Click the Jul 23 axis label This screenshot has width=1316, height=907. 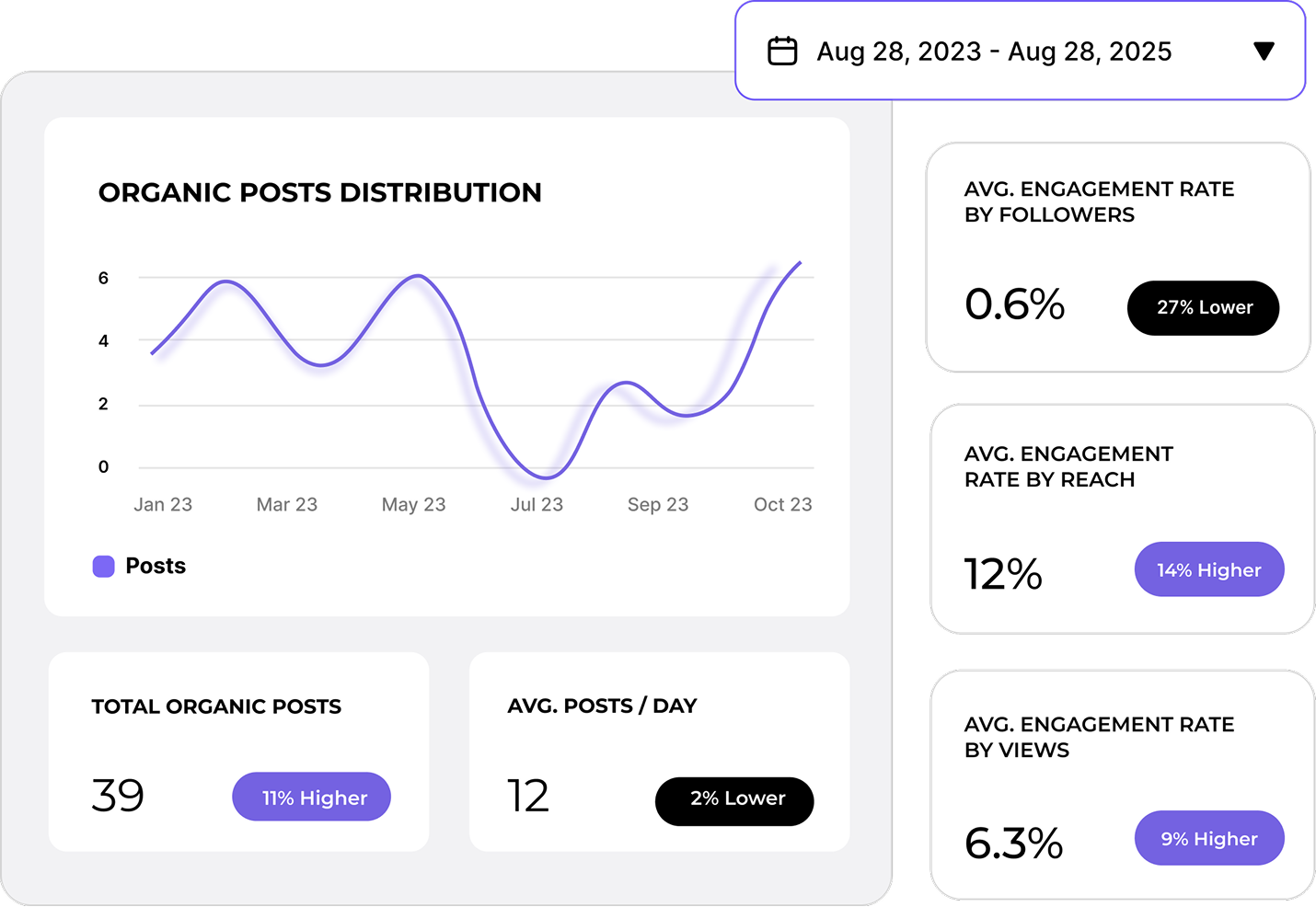click(x=537, y=504)
